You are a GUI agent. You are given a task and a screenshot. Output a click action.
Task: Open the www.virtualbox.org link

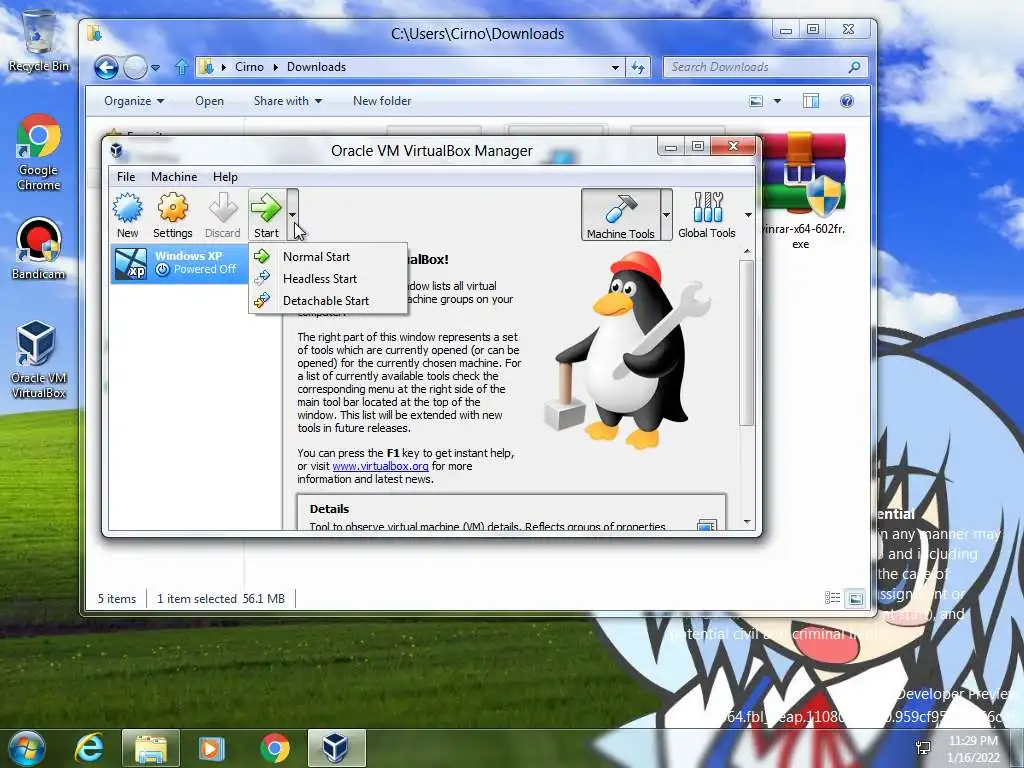(x=380, y=466)
